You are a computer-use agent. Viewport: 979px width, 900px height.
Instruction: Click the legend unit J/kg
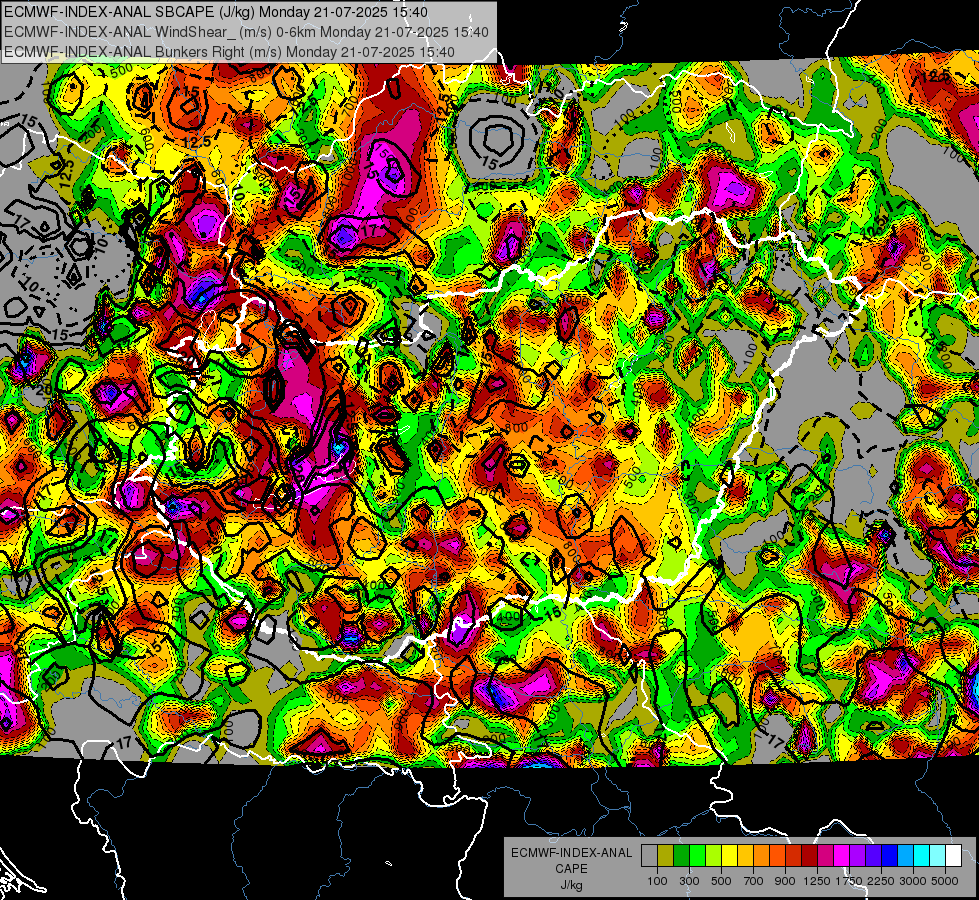571,885
